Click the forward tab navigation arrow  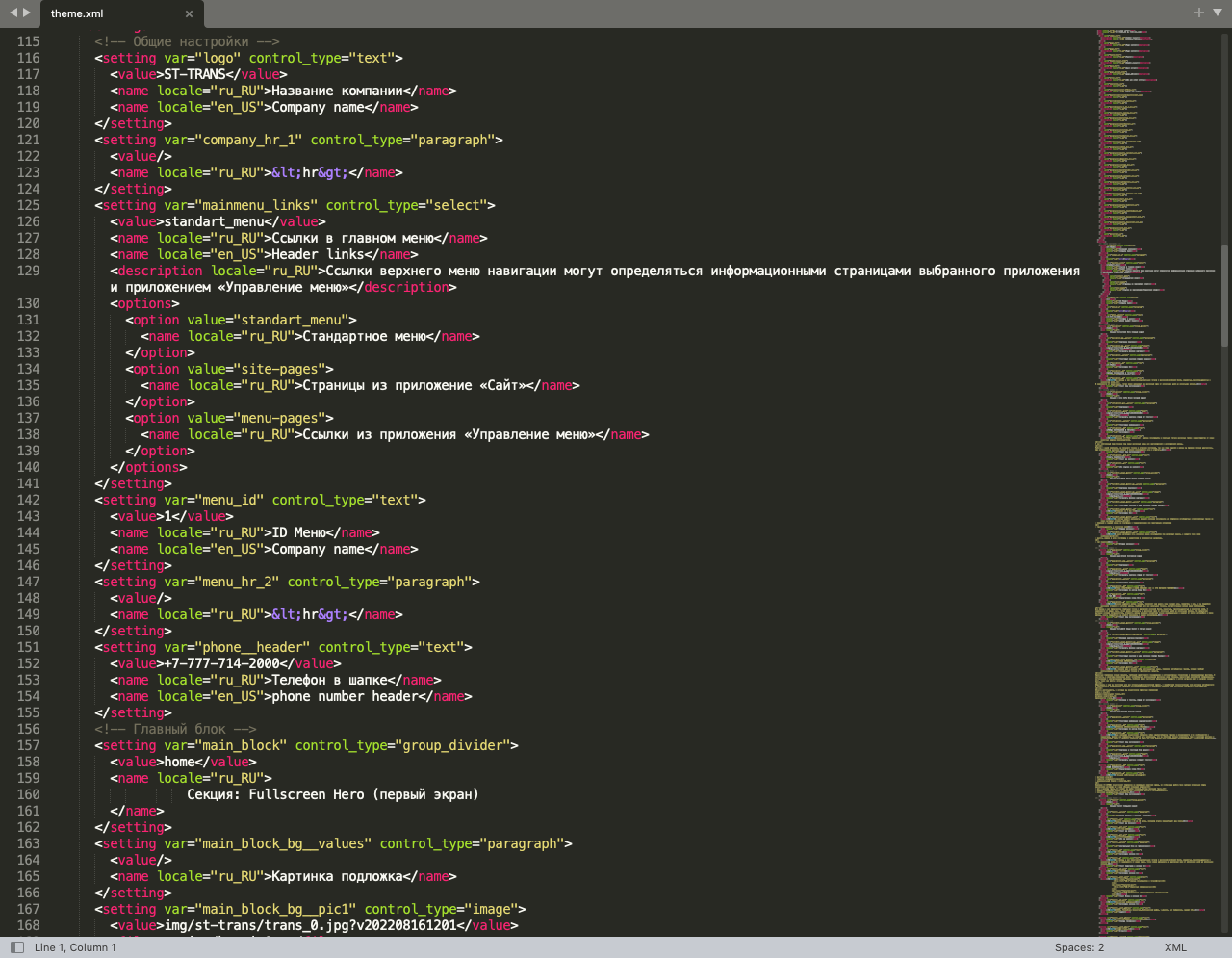27,13
